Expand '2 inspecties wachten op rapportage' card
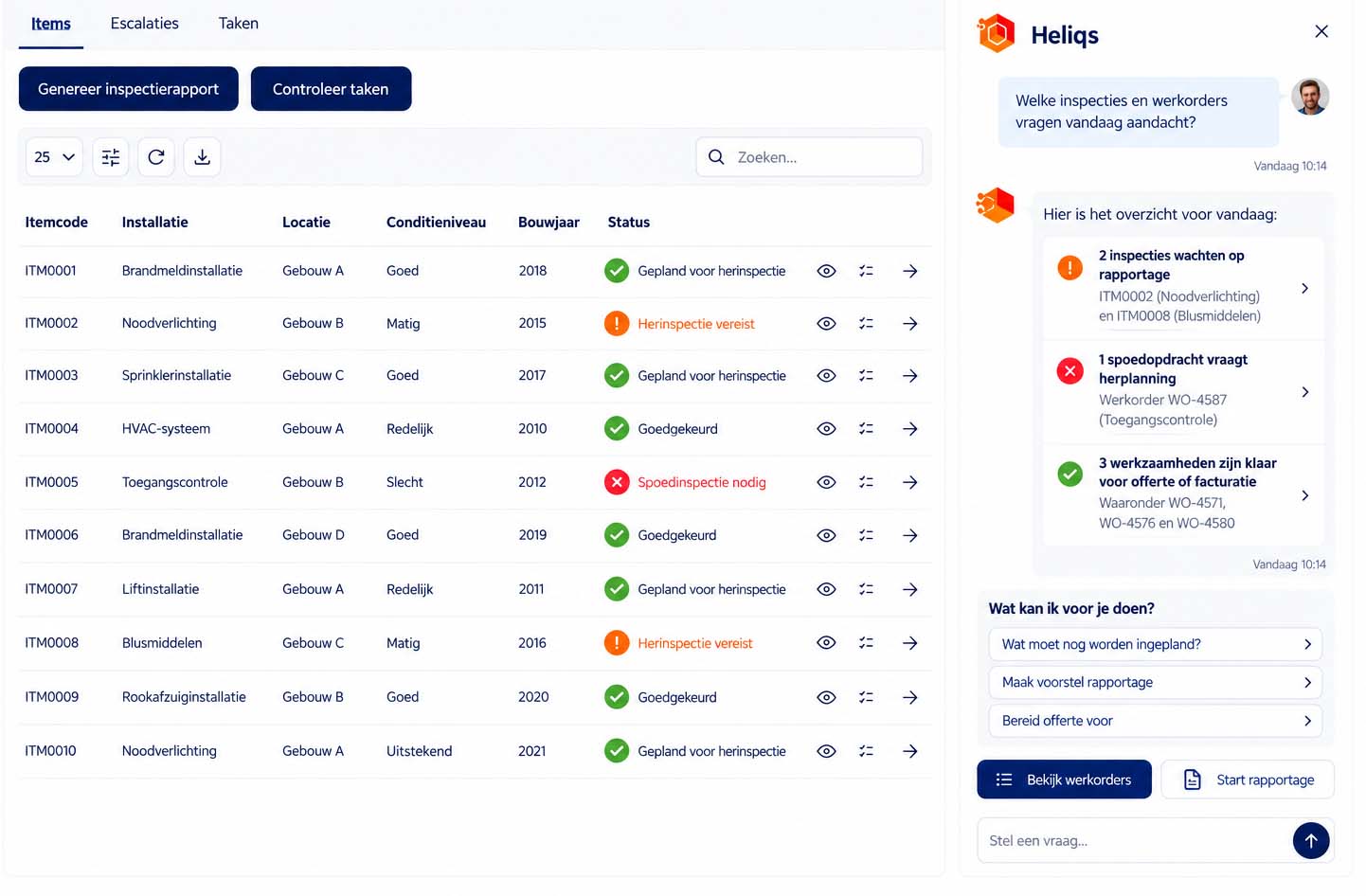1366x896 pixels. tap(1184, 287)
